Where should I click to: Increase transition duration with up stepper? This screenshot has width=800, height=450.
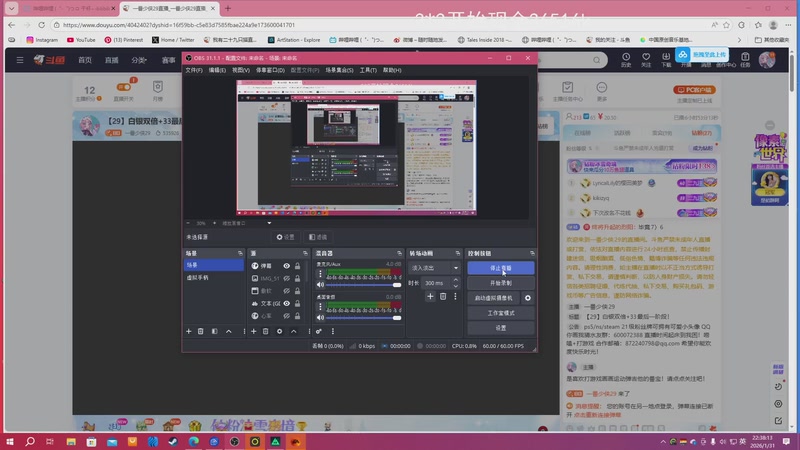(456, 280)
